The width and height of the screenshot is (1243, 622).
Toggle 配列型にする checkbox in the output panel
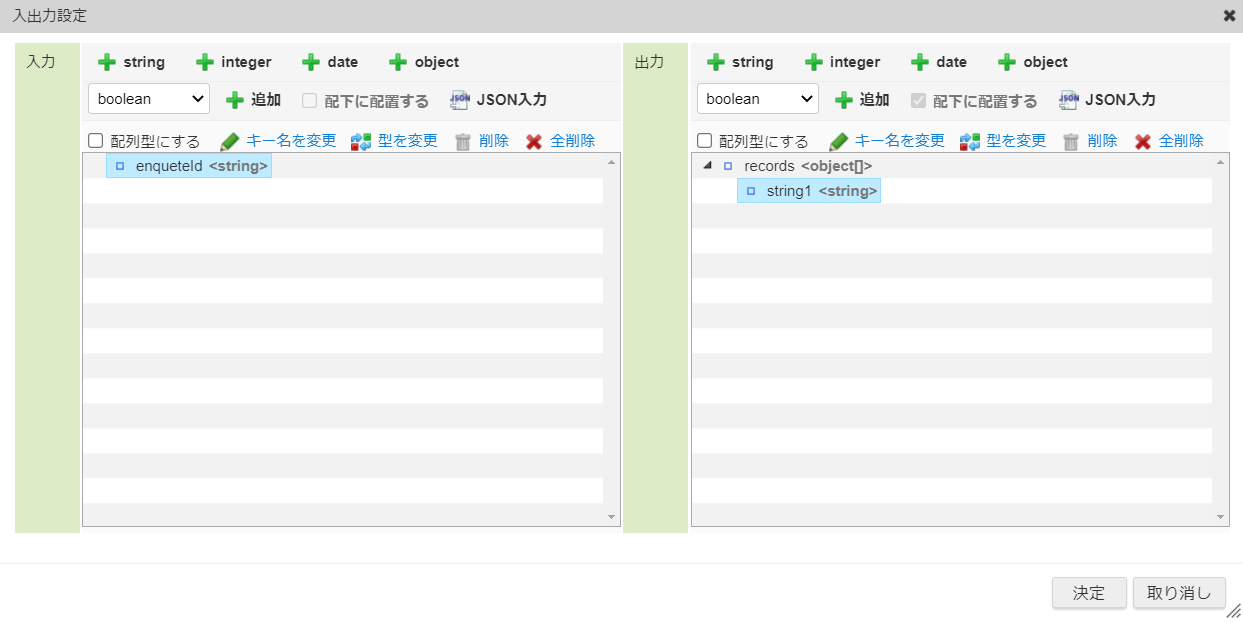pos(705,141)
